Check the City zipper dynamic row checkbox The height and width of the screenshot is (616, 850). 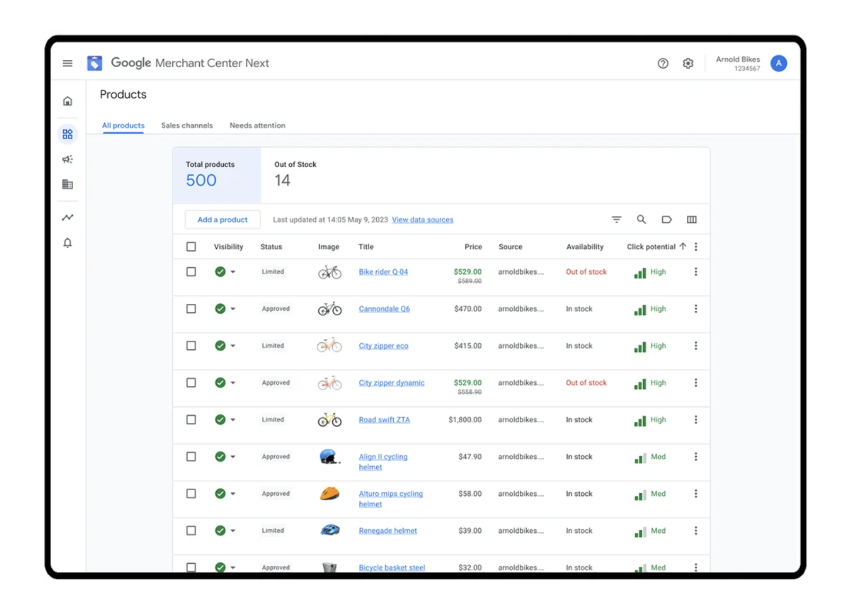(x=191, y=383)
